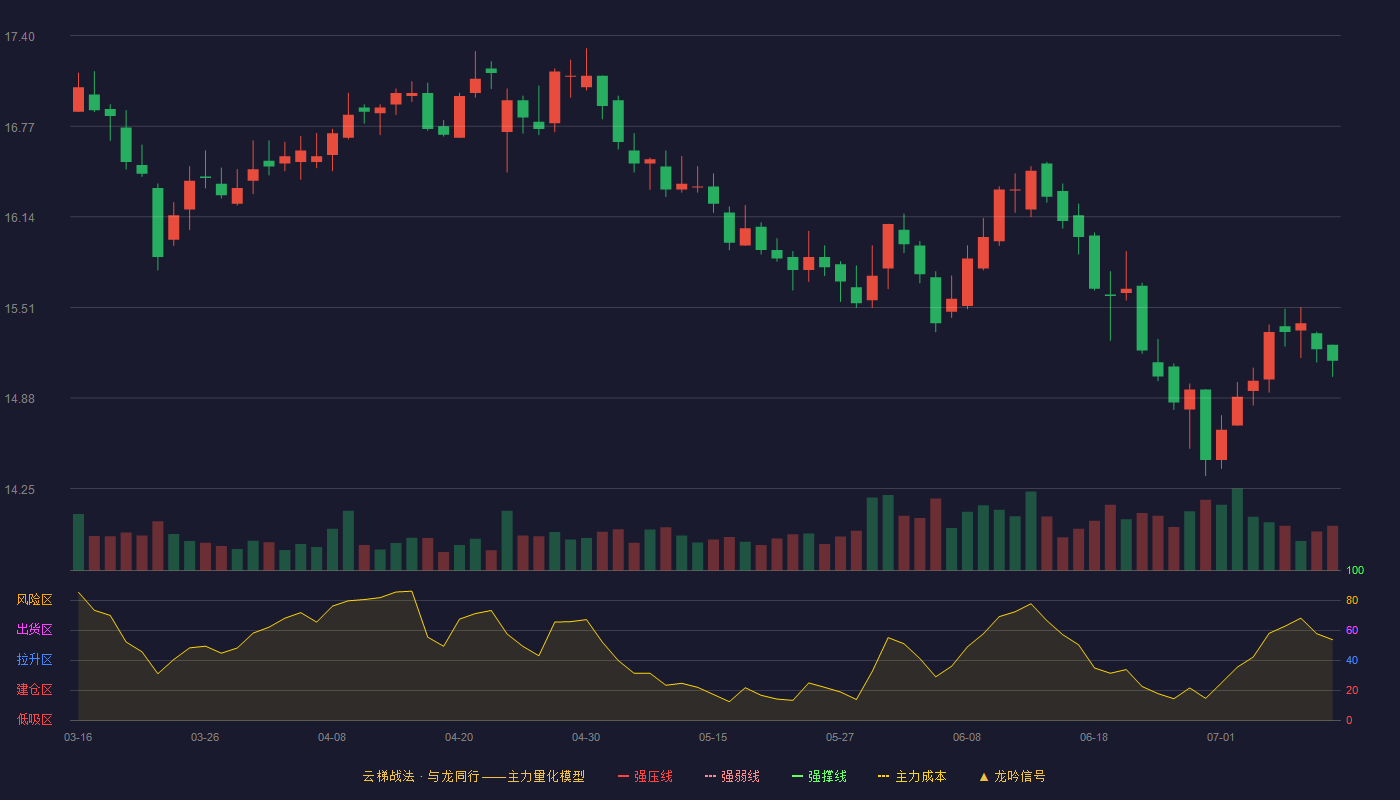
Task: Select the 建仓区 zone label
Action: coord(34,690)
